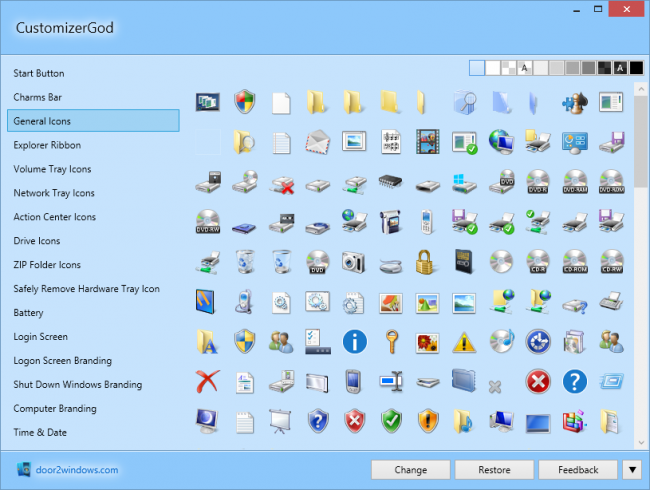Open Volume Tray Icons category
The width and height of the screenshot is (650, 490).
[52, 169]
